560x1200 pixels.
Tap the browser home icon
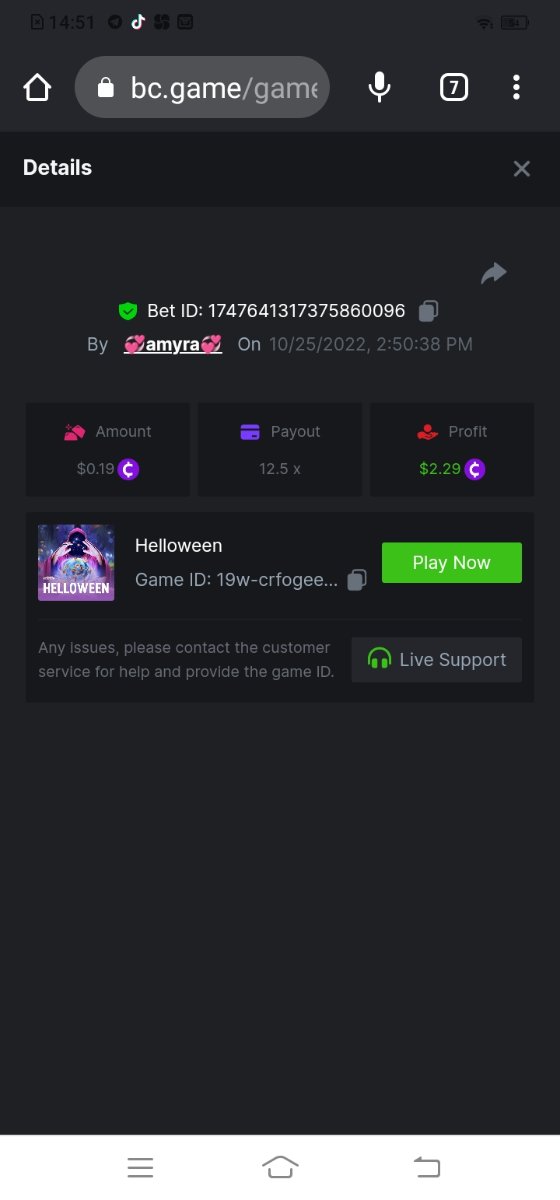click(x=37, y=88)
